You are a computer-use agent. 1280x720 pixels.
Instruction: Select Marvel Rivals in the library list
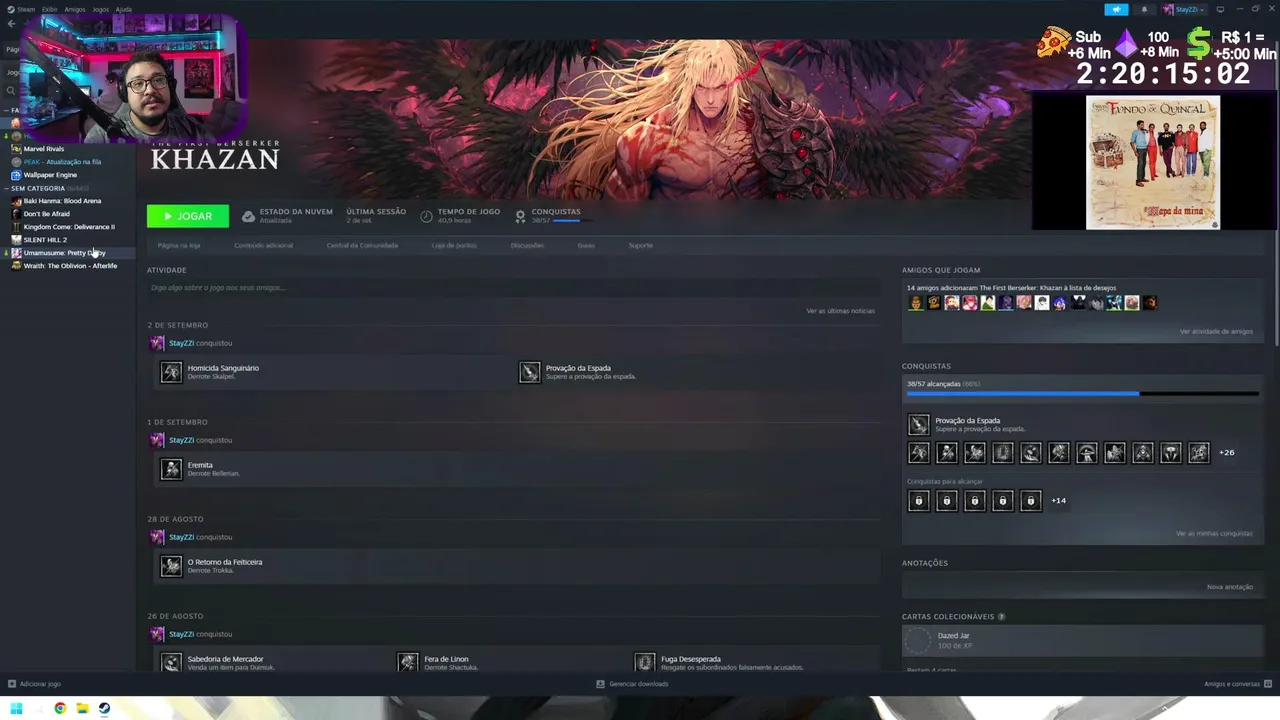pyautogui.click(x=44, y=149)
